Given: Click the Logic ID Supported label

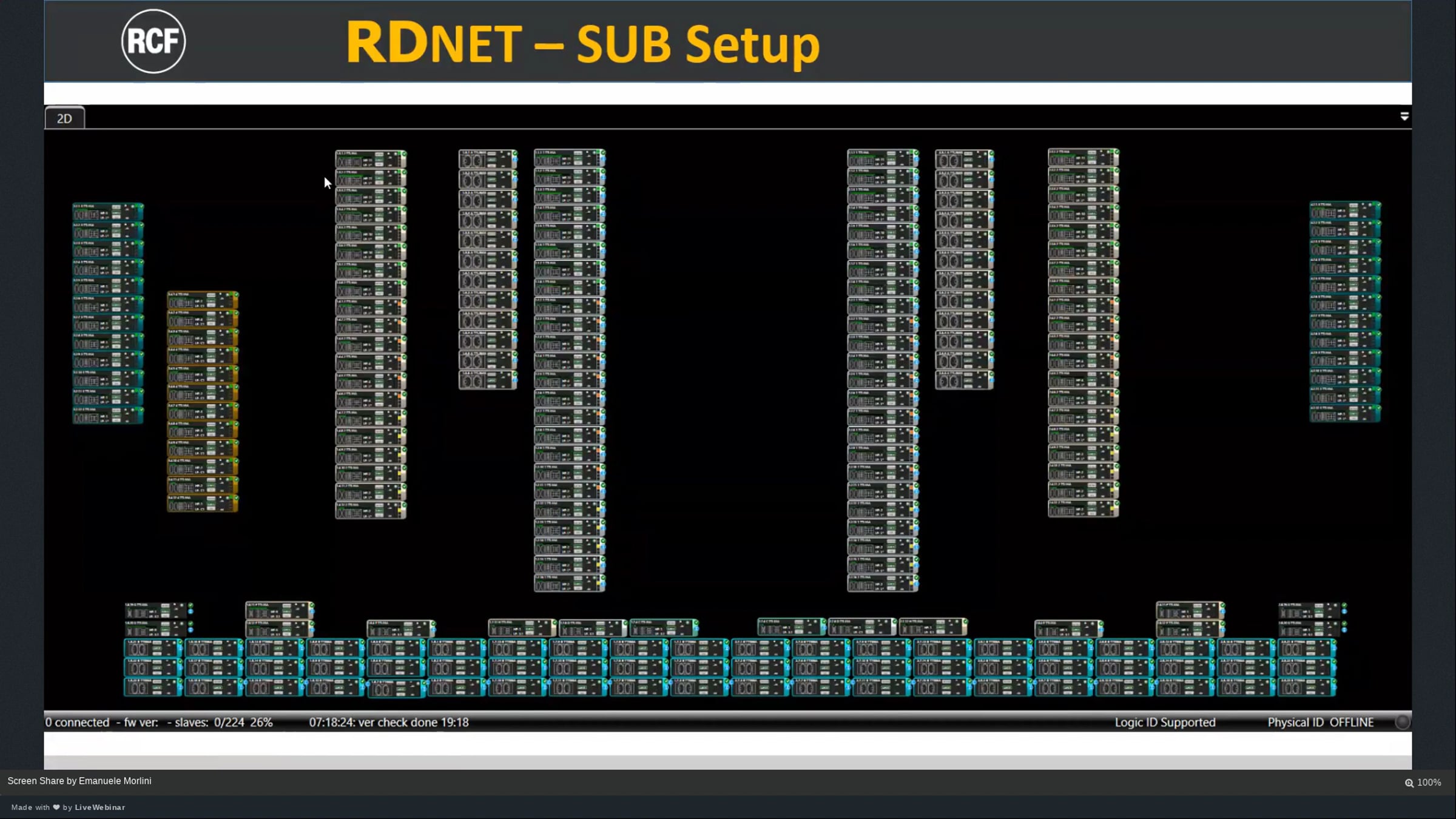Looking at the screenshot, I should point(1165,722).
